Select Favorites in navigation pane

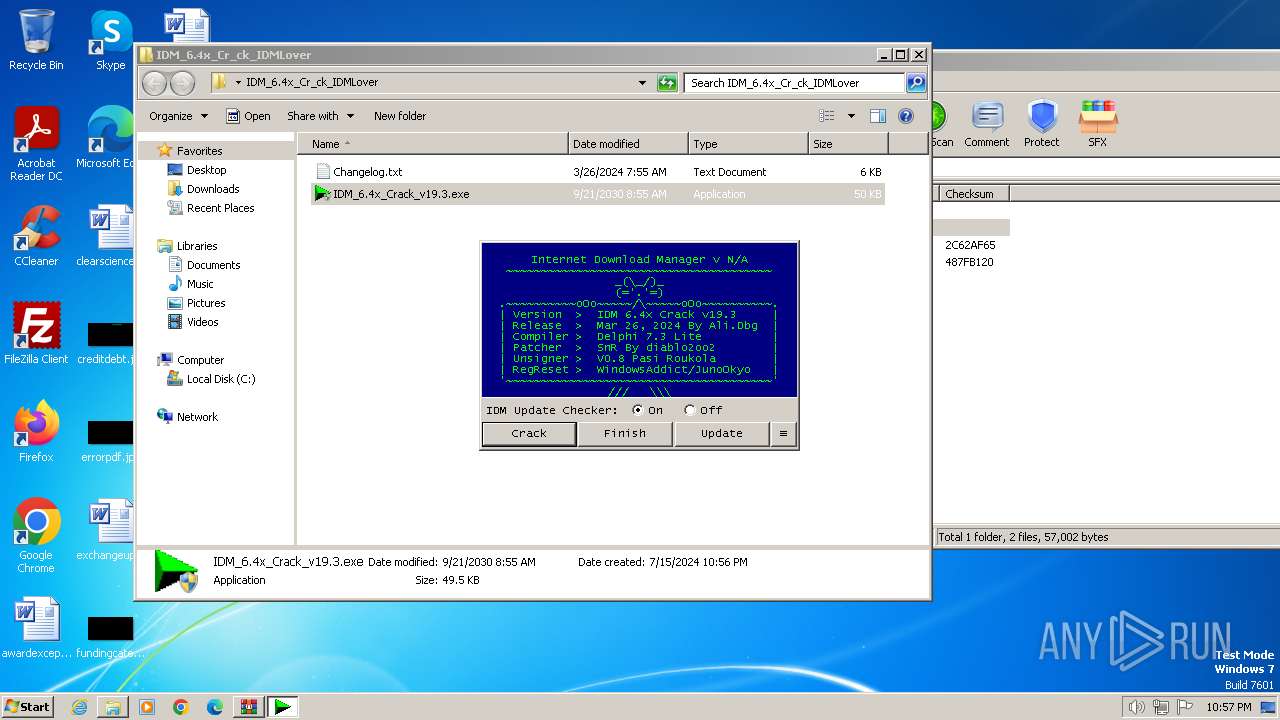[x=199, y=151]
